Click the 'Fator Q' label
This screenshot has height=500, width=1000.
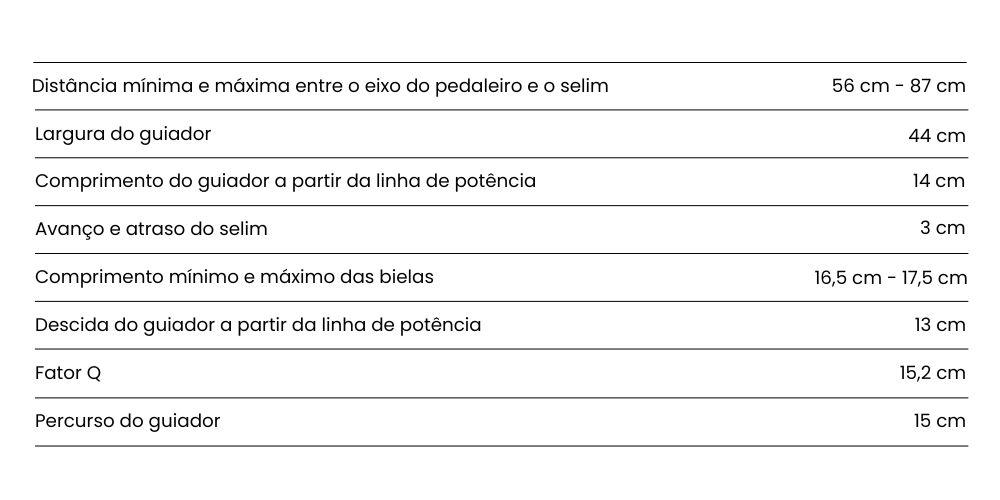coord(68,373)
